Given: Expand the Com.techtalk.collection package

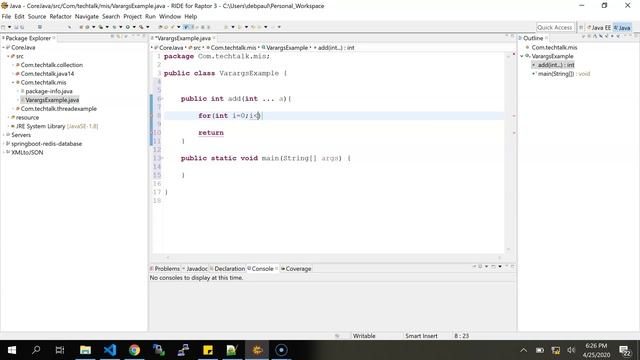Looking at the screenshot, I should [13, 65].
